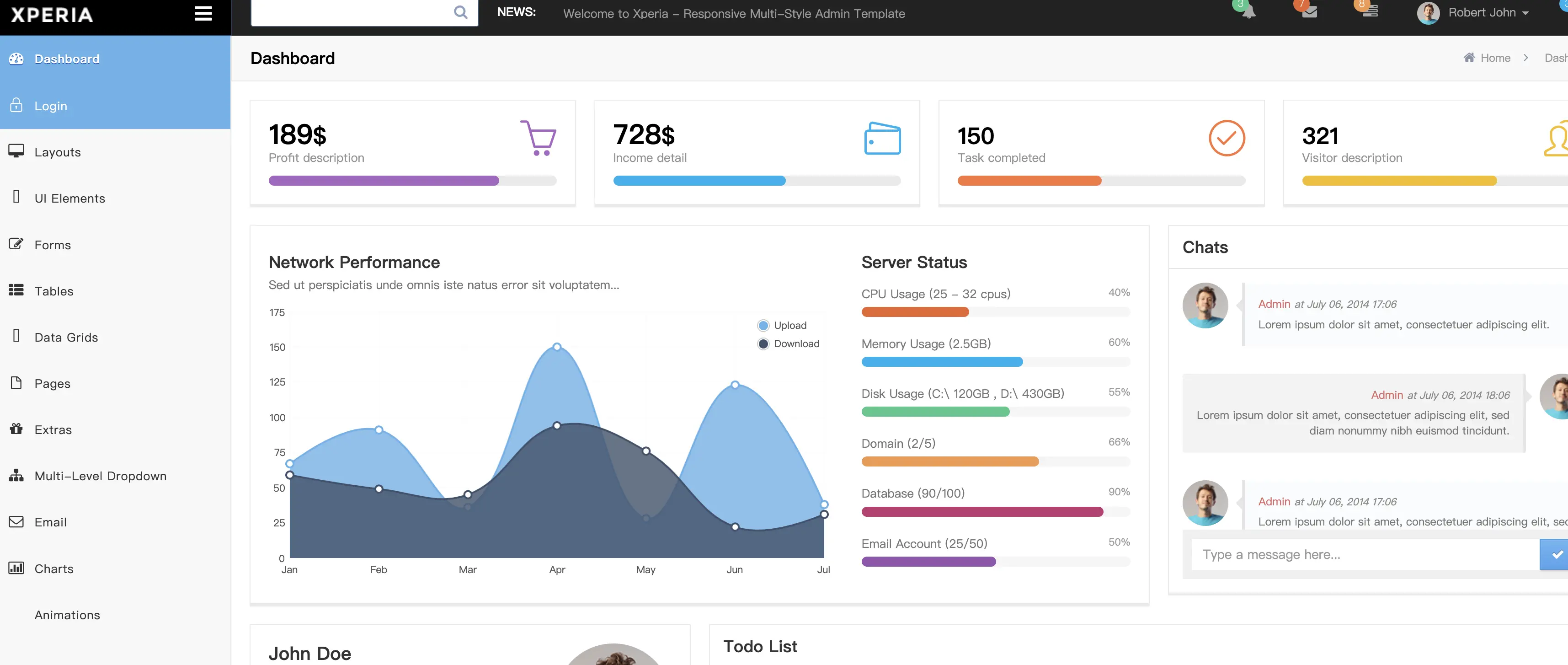Open Email sidebar menu item

[x=115, y=522]
